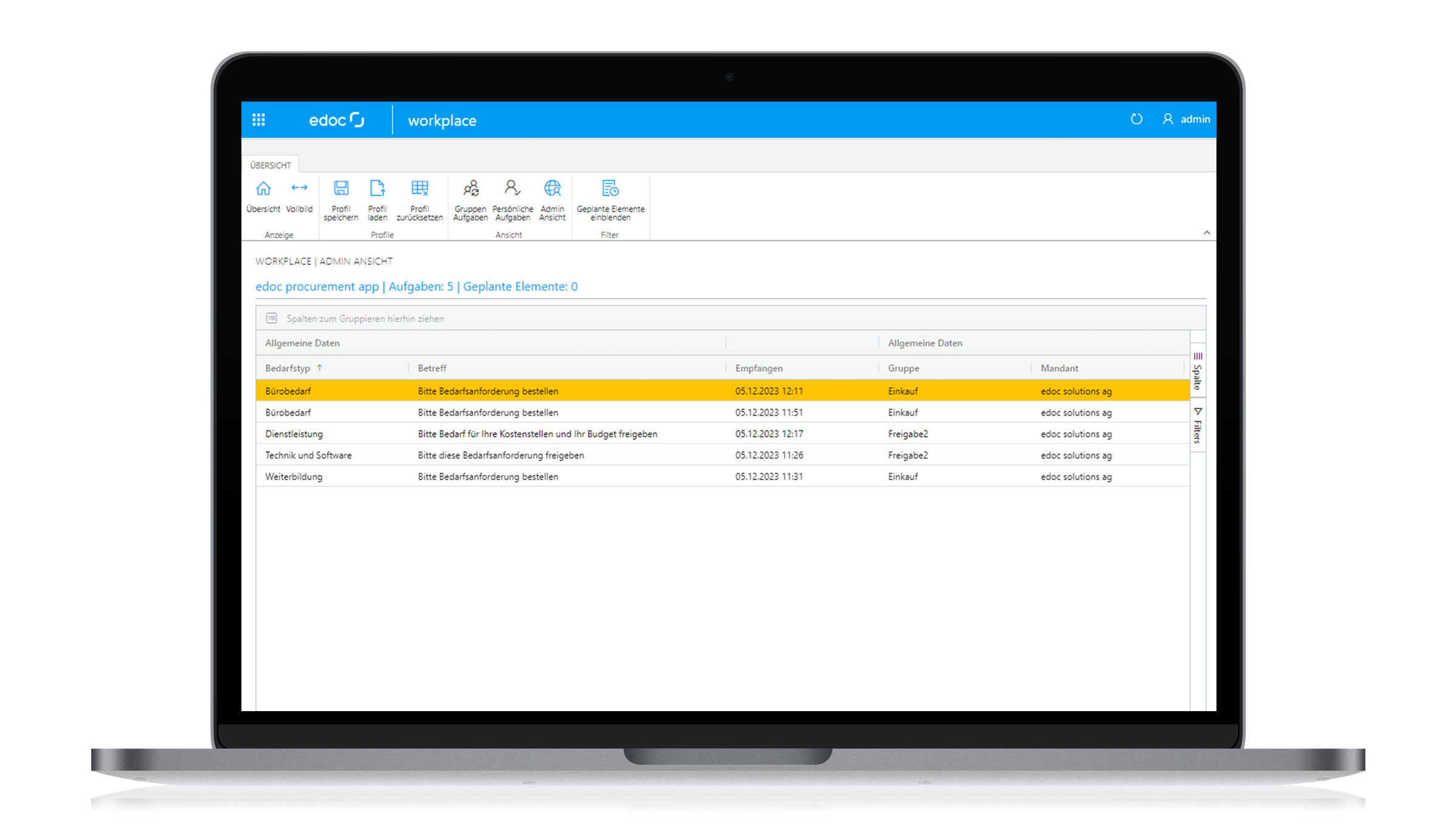Screen dimensions: 1456x837
Task: Click the refresh icon in header
Action: [x=1136, y=119]
